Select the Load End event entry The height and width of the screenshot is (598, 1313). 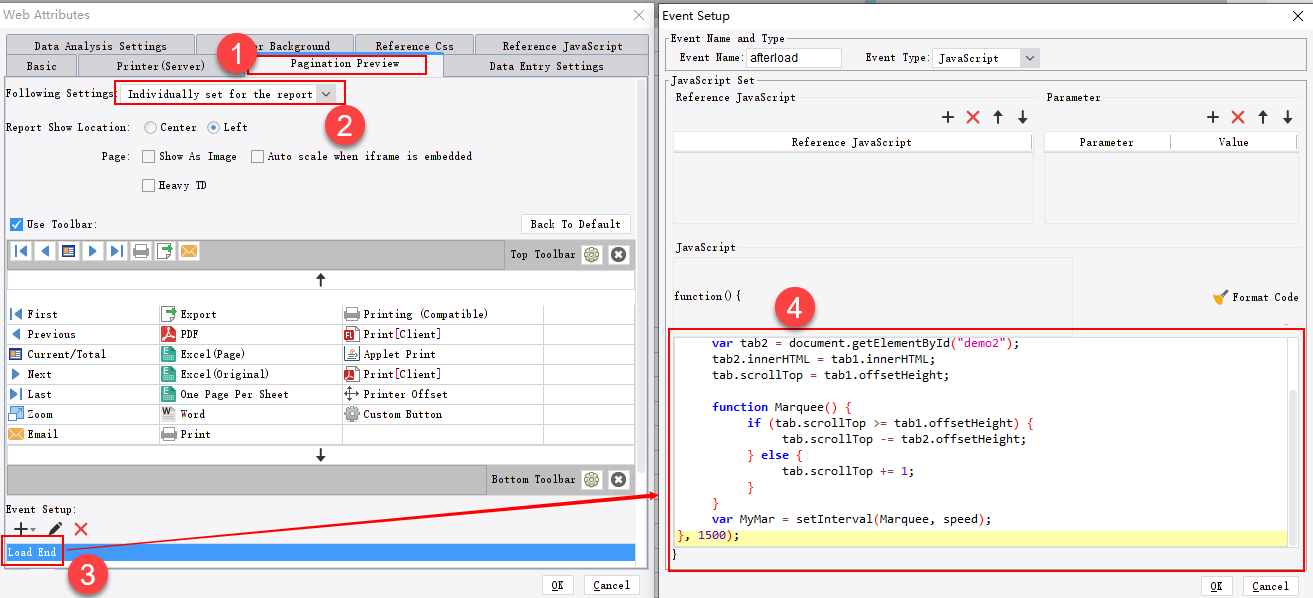[x=33, y=551]
